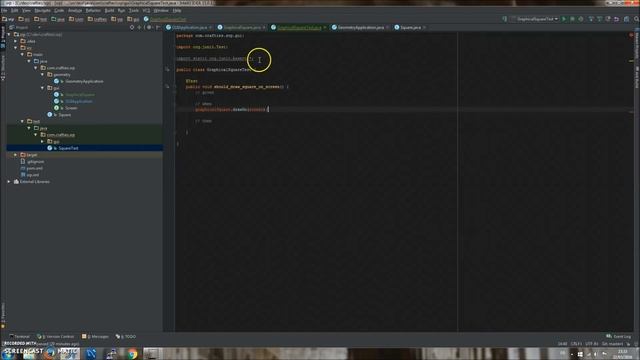Collapse the test folder in project tree

tap(22, 121)
